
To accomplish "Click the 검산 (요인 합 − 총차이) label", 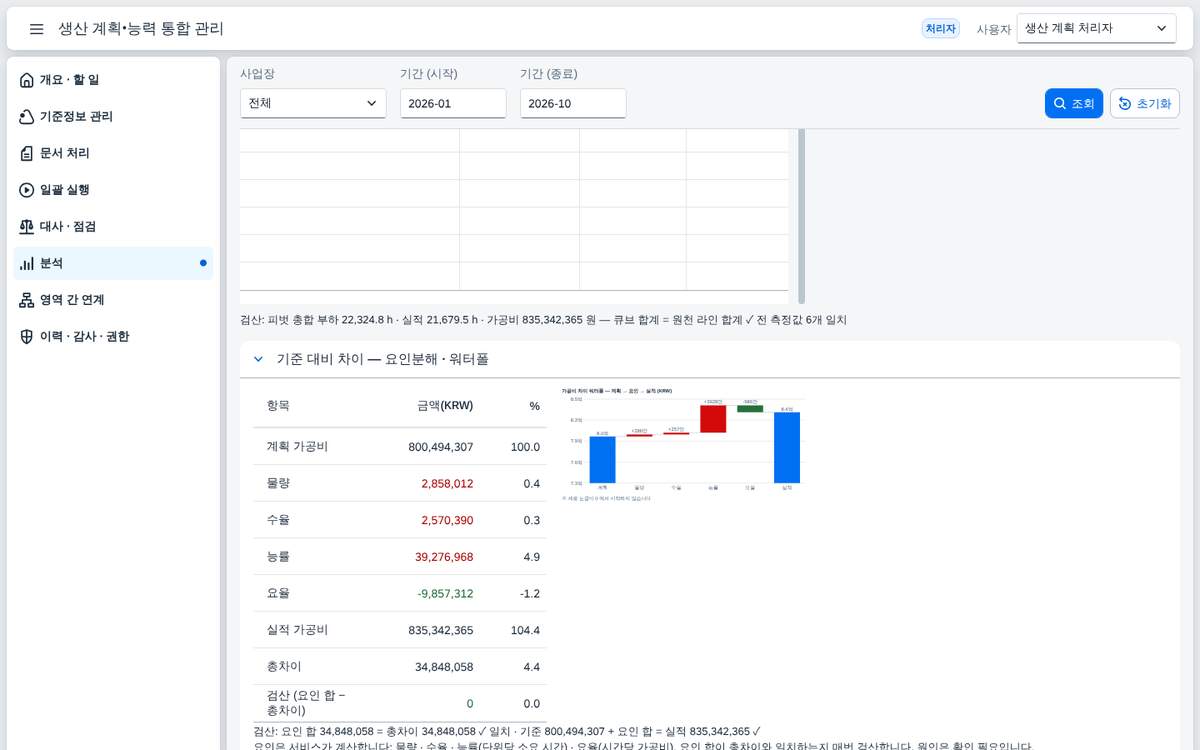I will pyautogui.click(x=306, y=702).
